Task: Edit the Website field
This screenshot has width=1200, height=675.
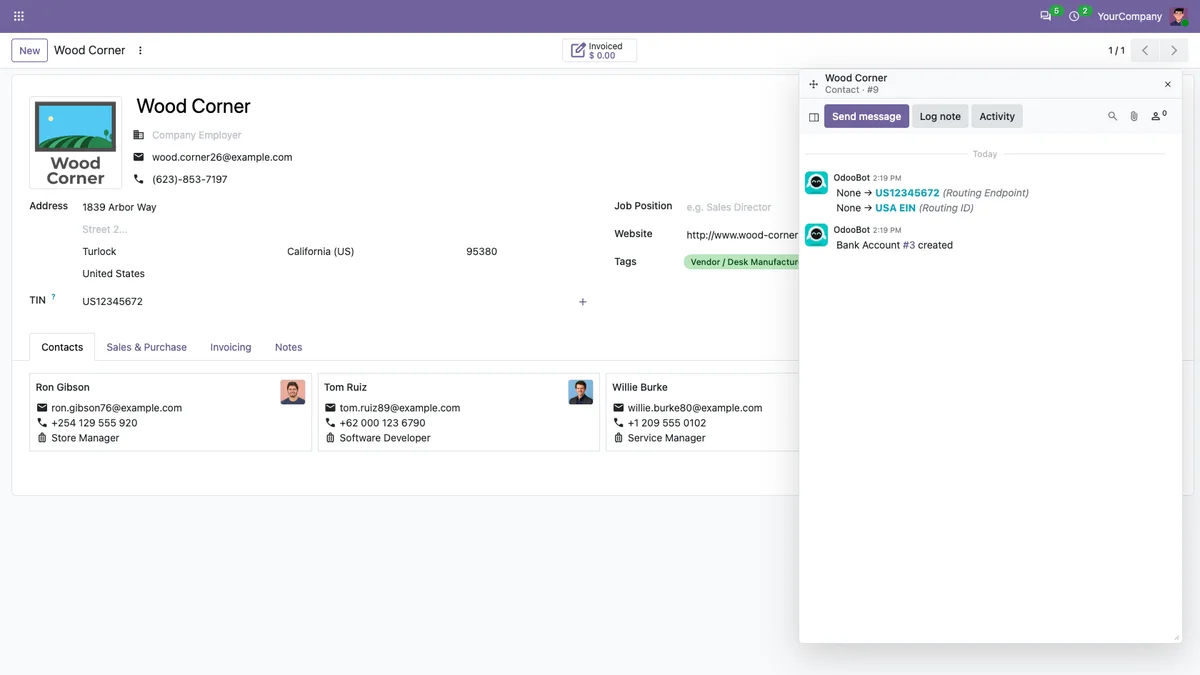Action: 742,235
